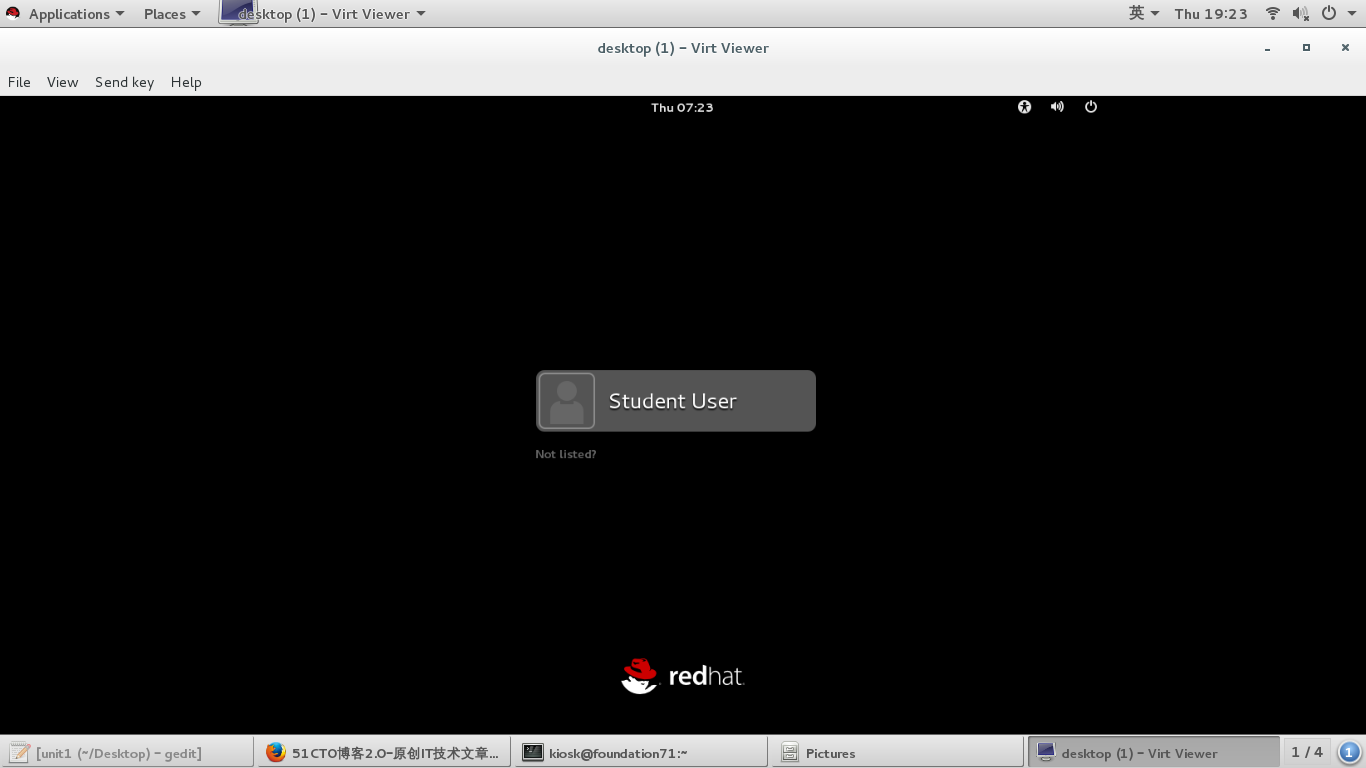Click the desktop (1) – Virt Viewer taskbar entry

tap(1154, 753)
